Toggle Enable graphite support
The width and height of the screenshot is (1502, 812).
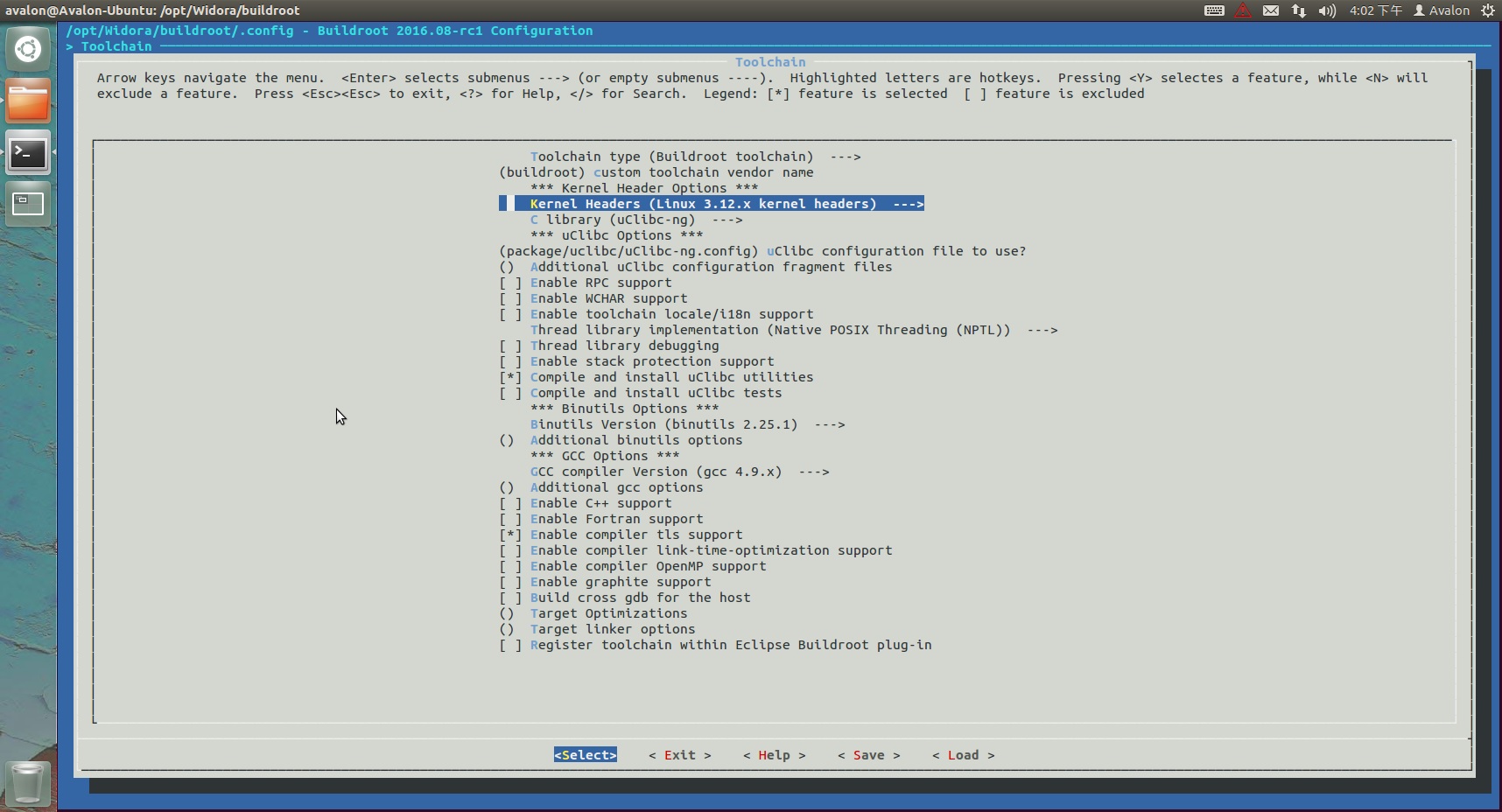point(605,582)
